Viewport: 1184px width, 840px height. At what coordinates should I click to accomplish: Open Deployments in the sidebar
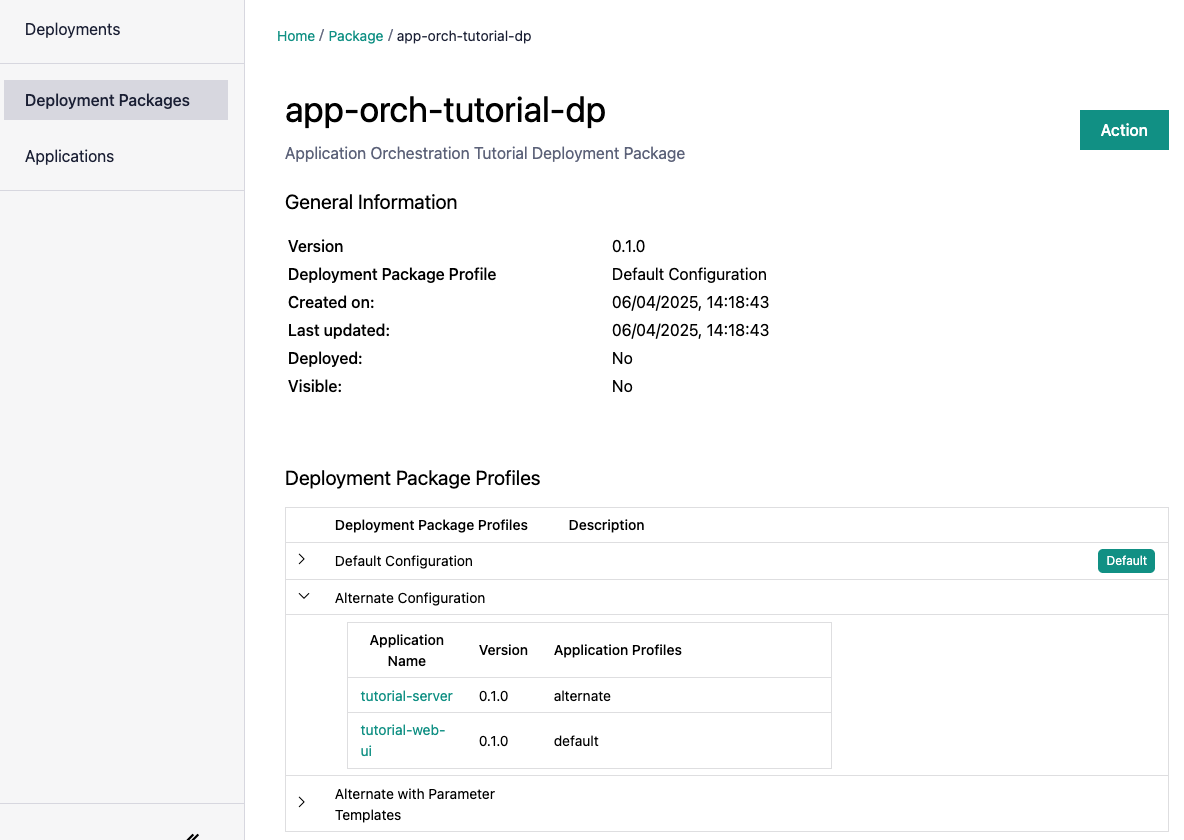coord(72,30)
